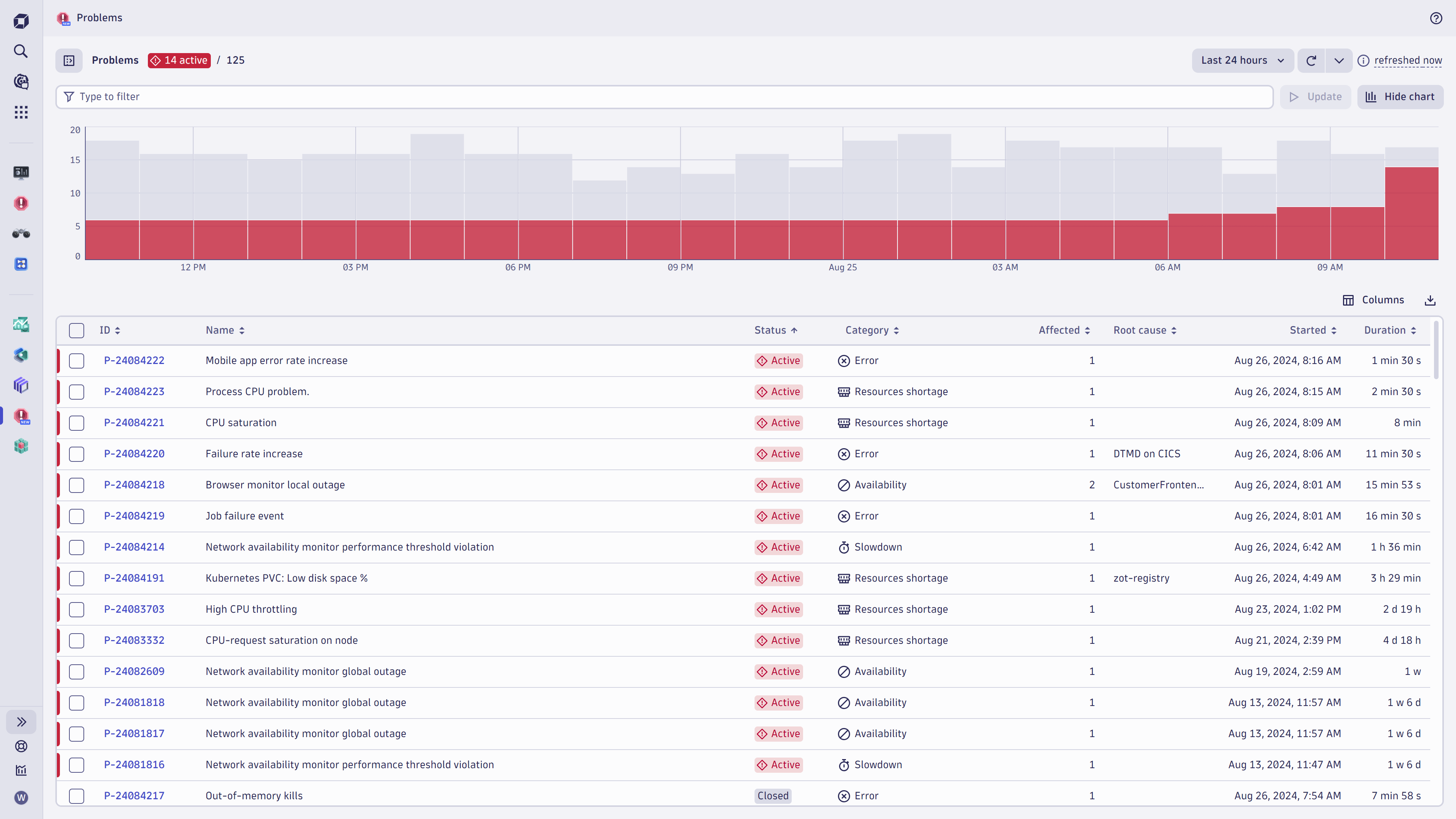Screen dimensions: 1456x819
Task: Open the app launcher grid icon
Action: pos(21,112)
